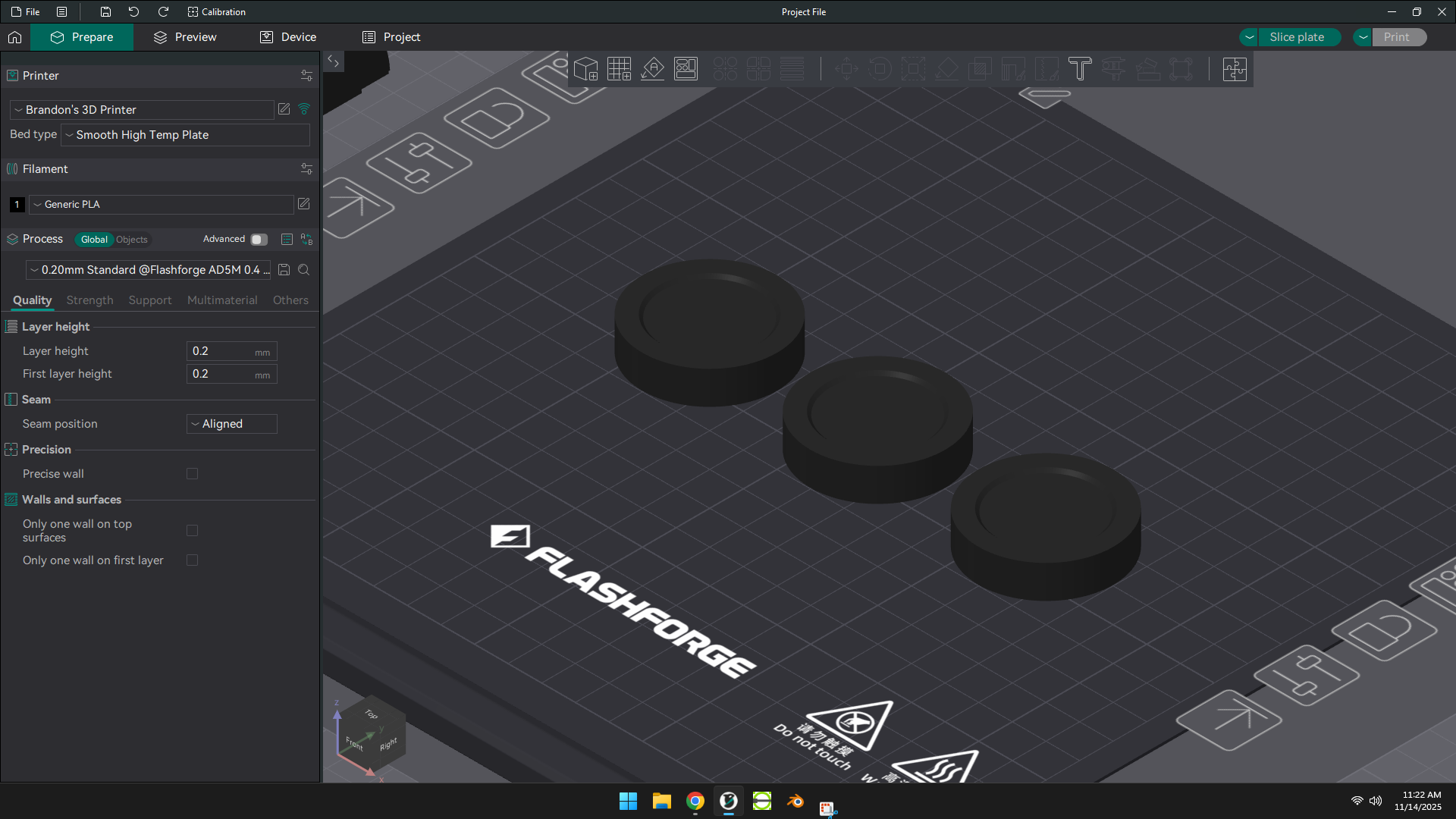This screenshot has height=819, width=1456.
Task: Toggle the Advanced settings switch
Action: [259, 240]
